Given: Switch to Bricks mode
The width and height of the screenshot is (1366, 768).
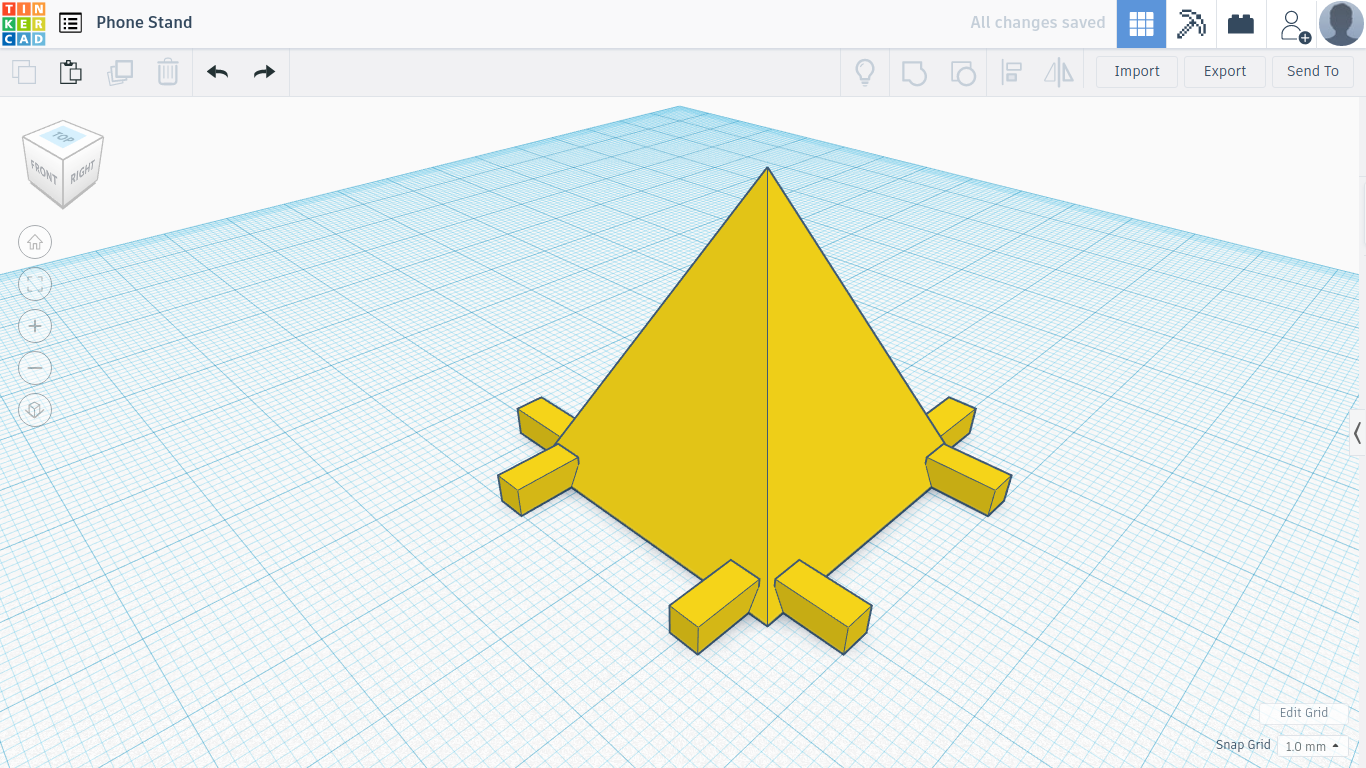Looking at the screenshot, I should (x=1241, y=24).
